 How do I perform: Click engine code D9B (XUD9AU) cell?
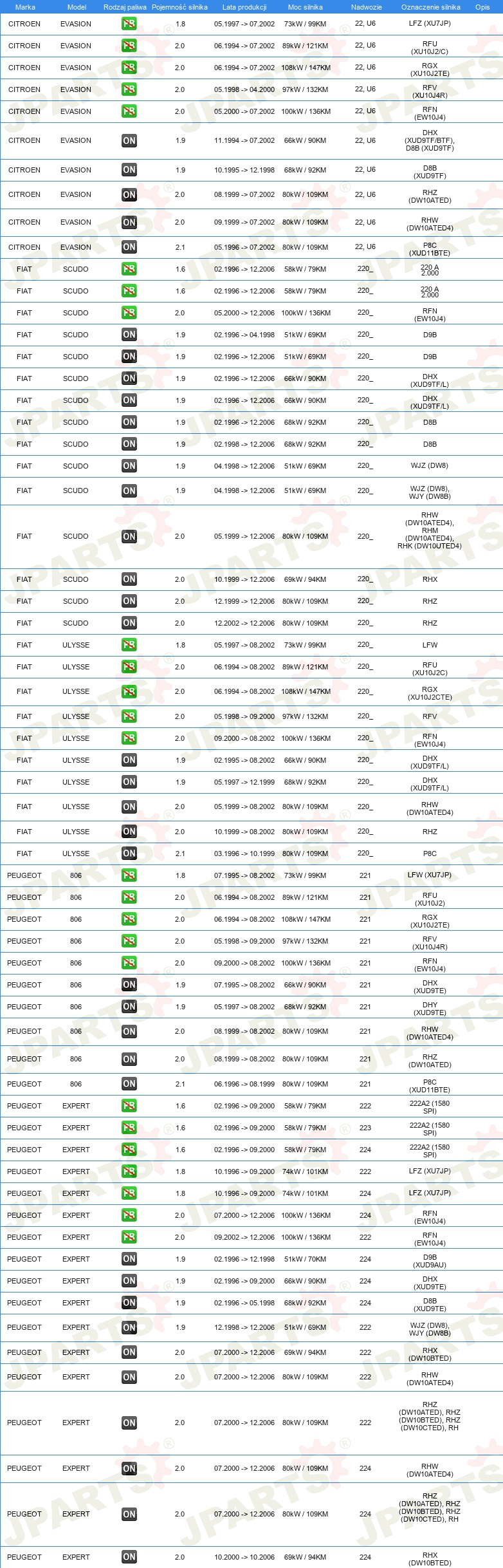pyautogui.click(x=430, y=1260)
